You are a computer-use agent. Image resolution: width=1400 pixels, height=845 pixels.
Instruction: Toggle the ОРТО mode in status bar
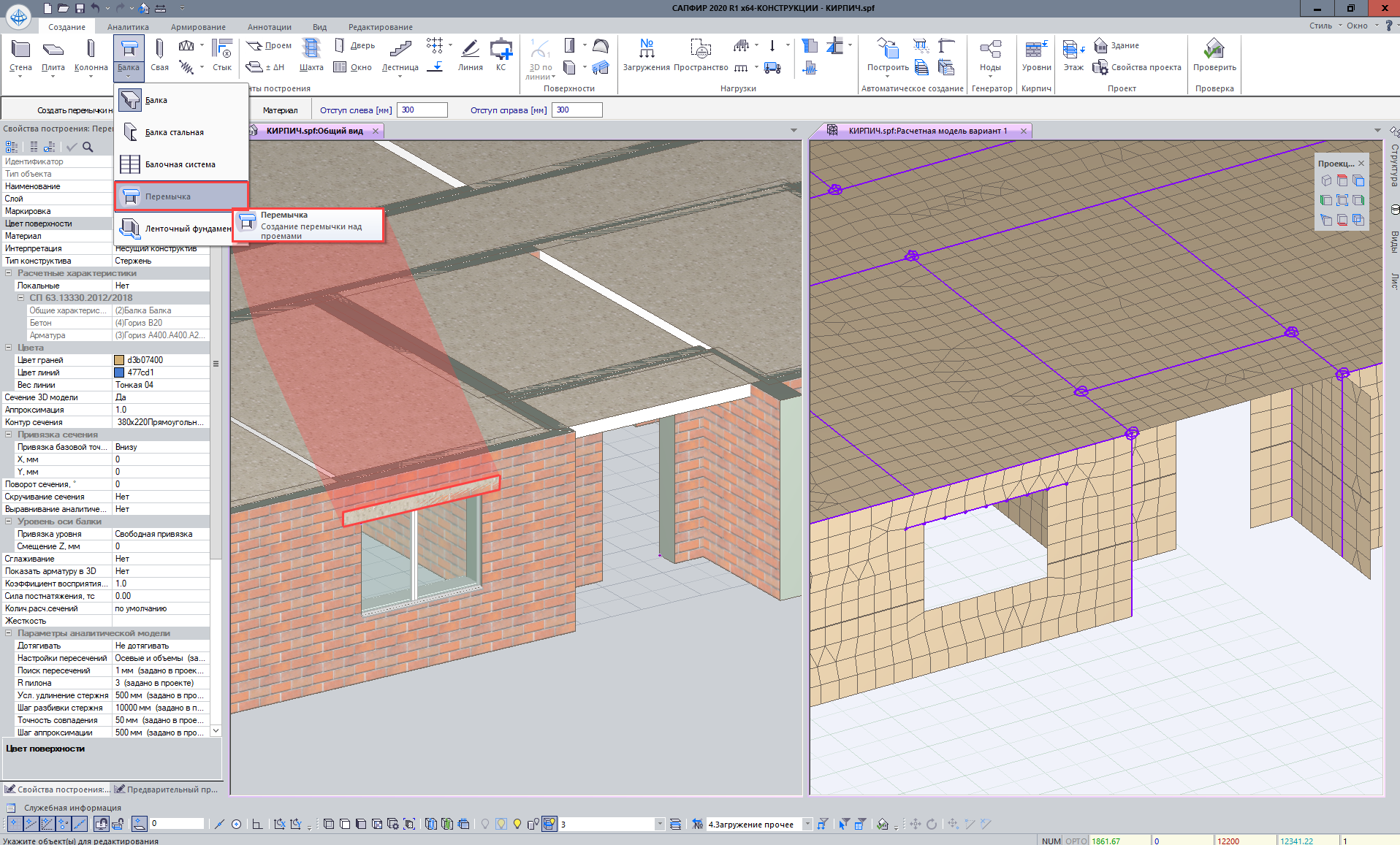[x=1076, y=841]
